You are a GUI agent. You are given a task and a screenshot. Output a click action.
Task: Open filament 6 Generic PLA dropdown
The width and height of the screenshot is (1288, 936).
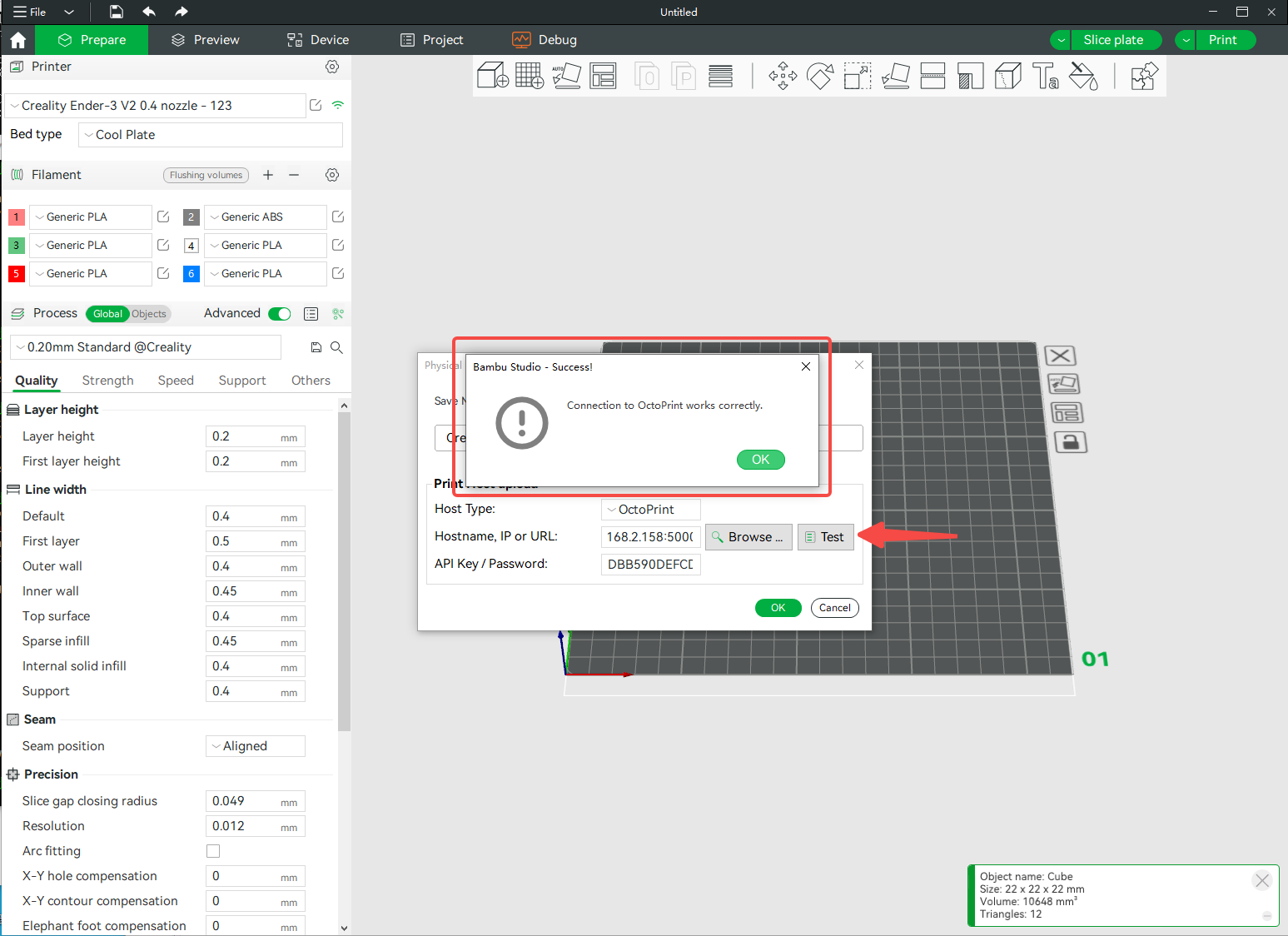click(266, 274)
